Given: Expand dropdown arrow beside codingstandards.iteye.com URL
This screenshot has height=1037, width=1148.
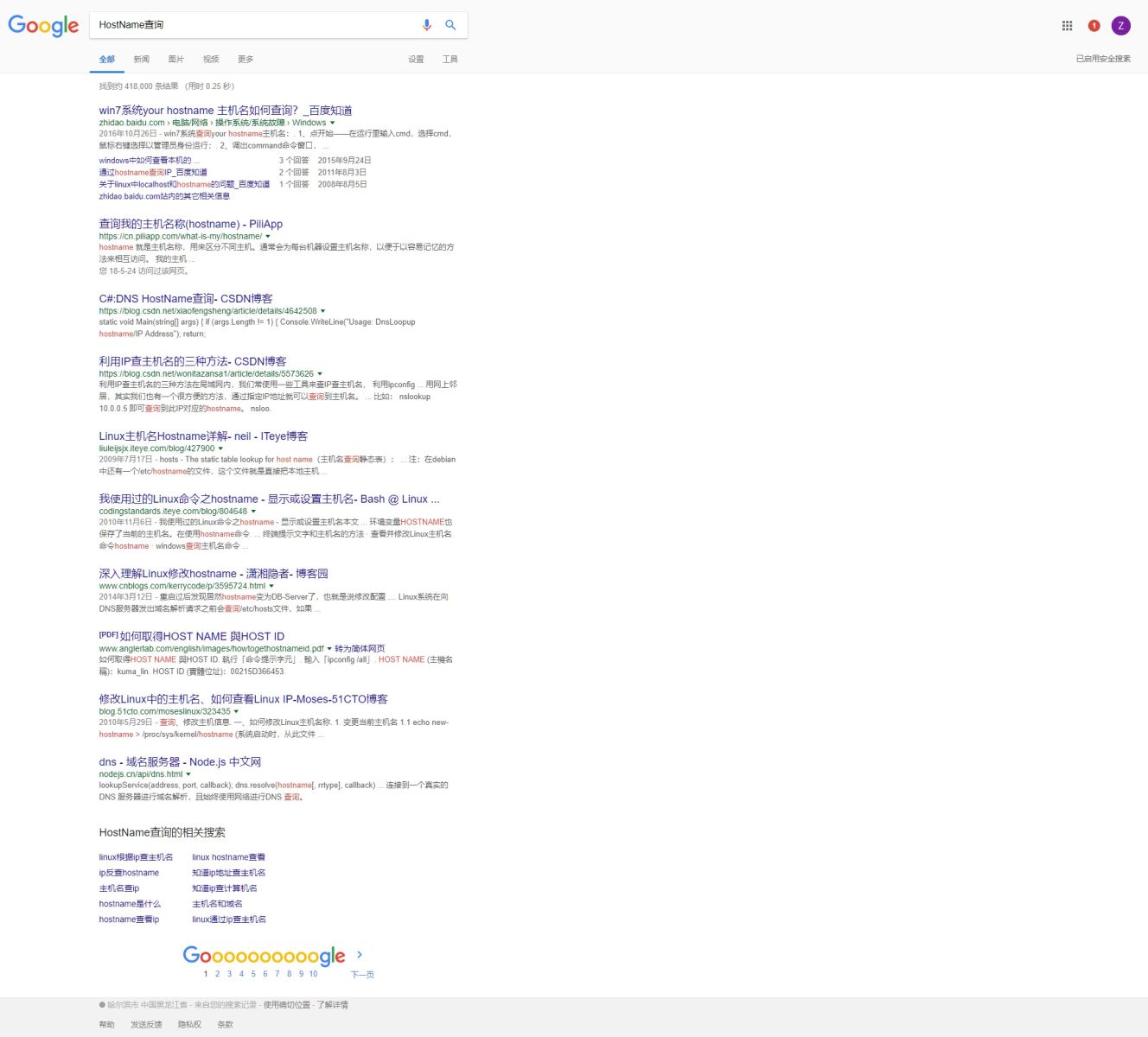Looking at the screenshot, I should pos(253,512).
